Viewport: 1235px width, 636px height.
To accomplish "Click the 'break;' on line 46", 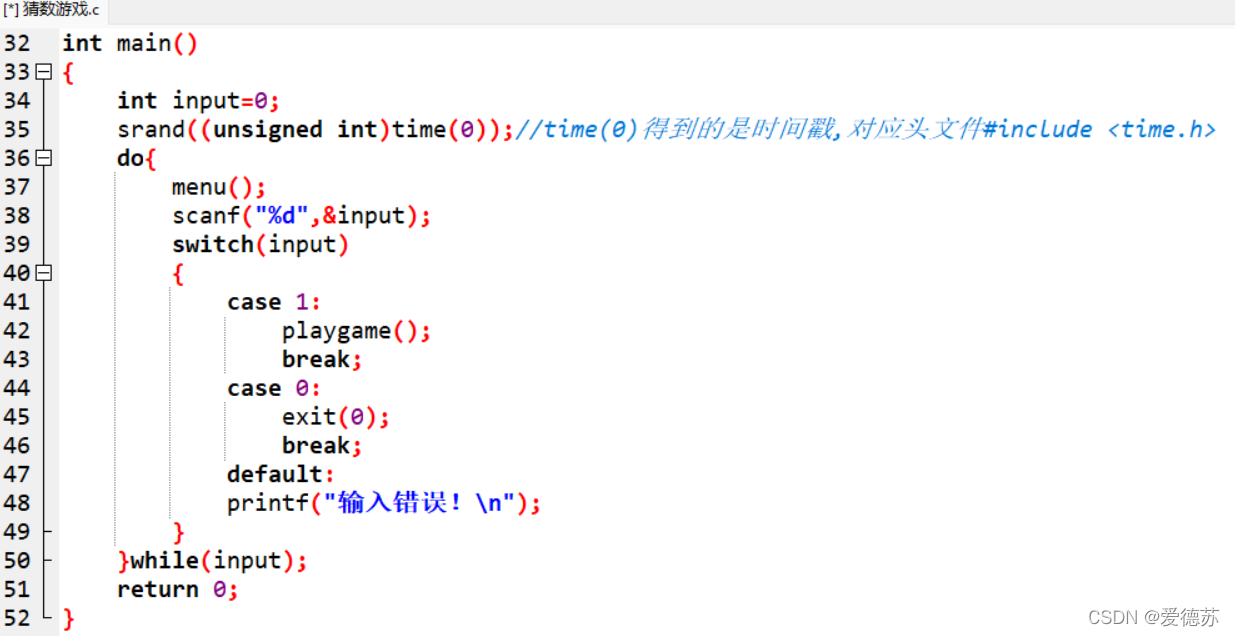I will [322, 446].
